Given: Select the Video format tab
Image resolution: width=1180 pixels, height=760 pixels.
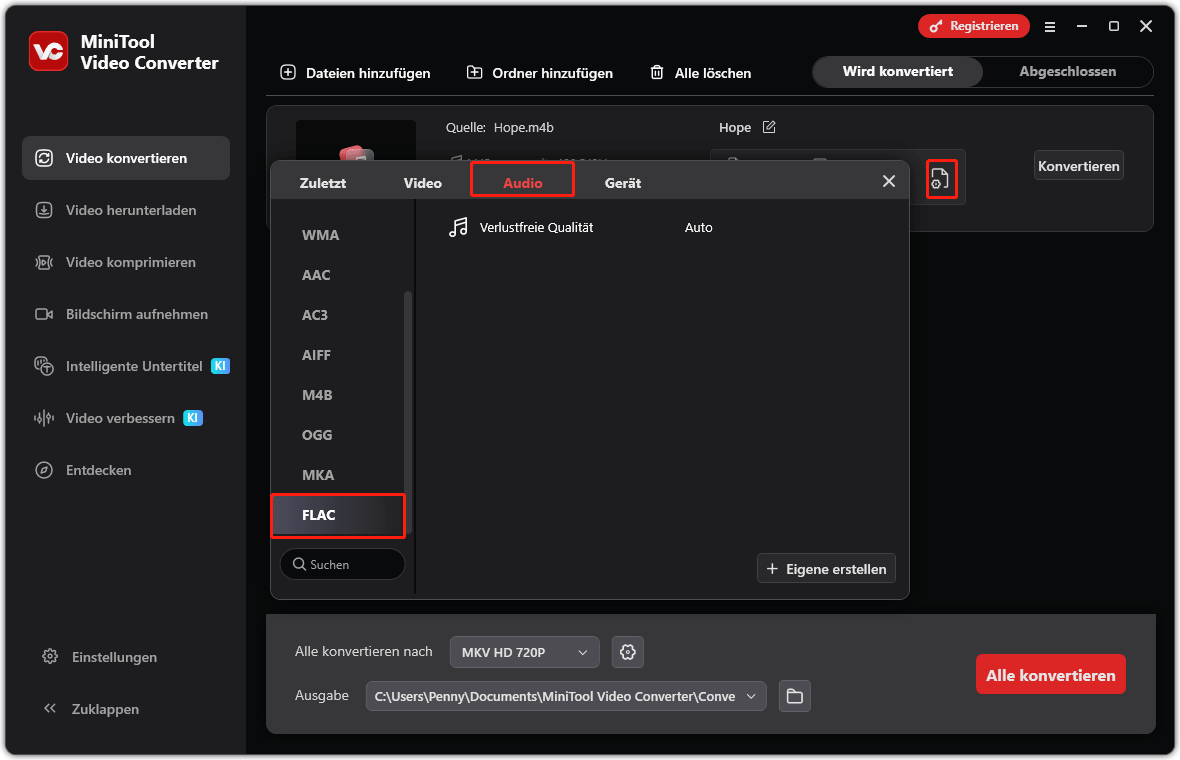Looking at the screenshot, I should click(x=422, y=183).
